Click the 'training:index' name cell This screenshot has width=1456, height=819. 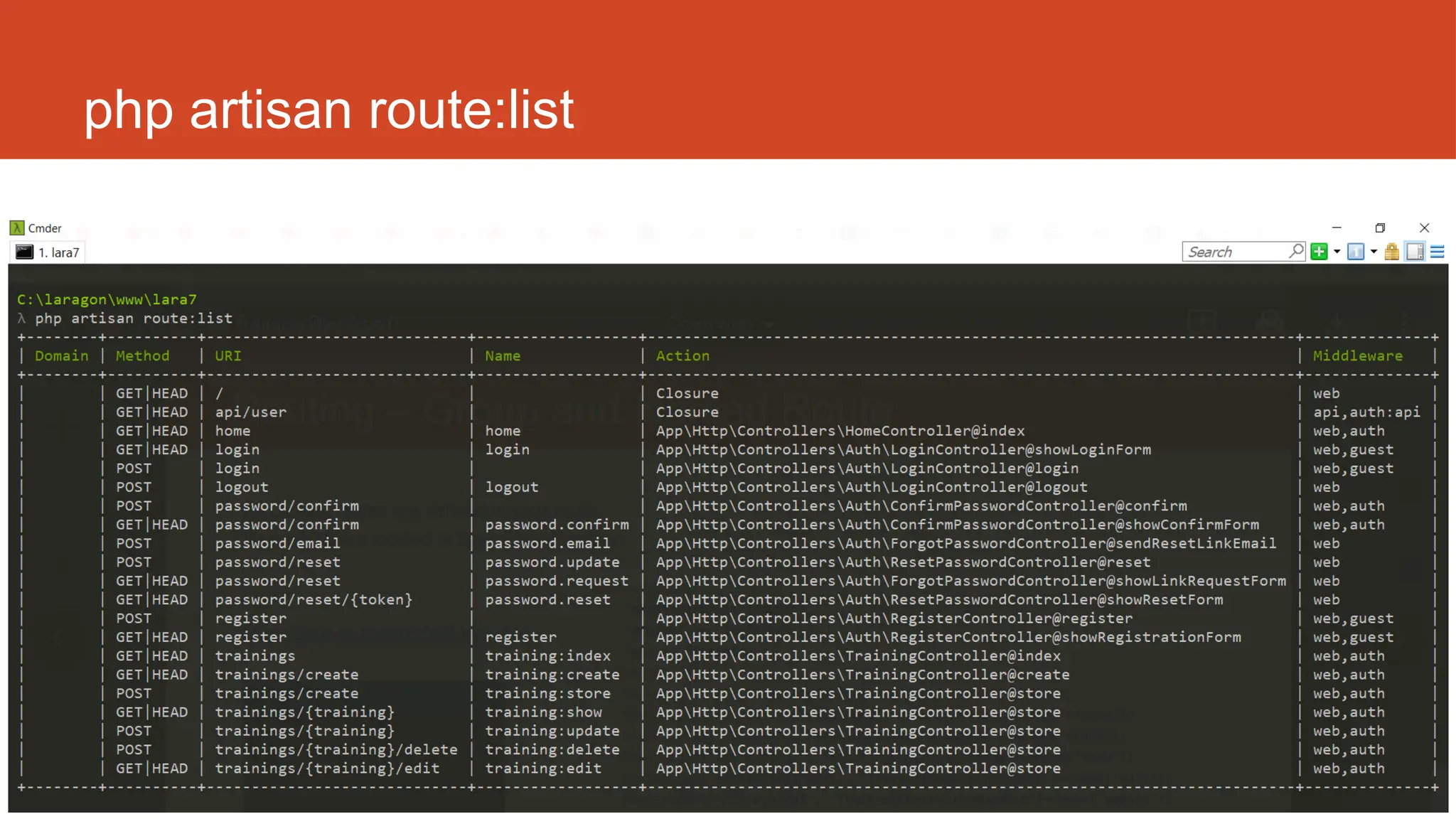pos(547,655)
